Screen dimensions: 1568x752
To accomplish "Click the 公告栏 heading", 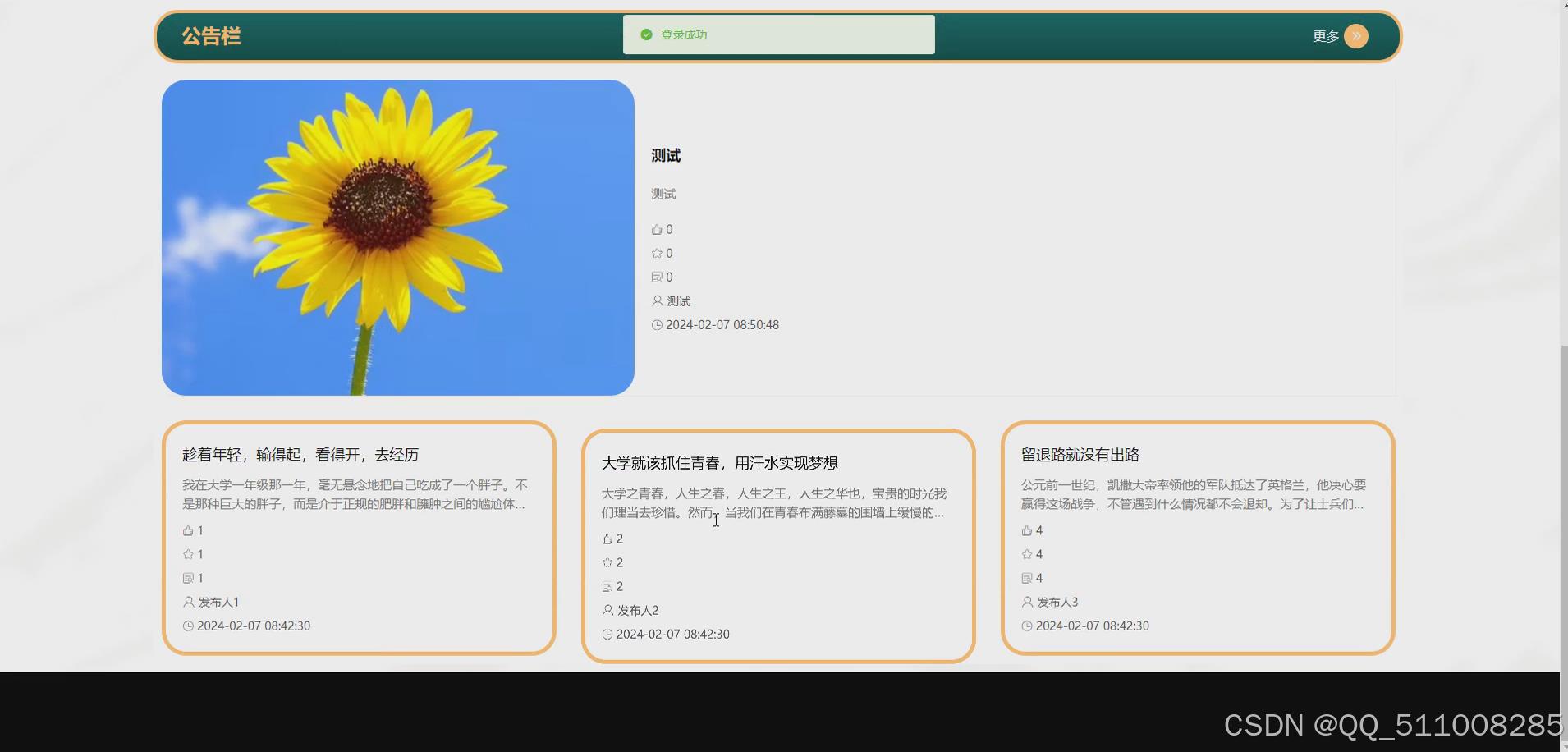I will coord(211,36).
